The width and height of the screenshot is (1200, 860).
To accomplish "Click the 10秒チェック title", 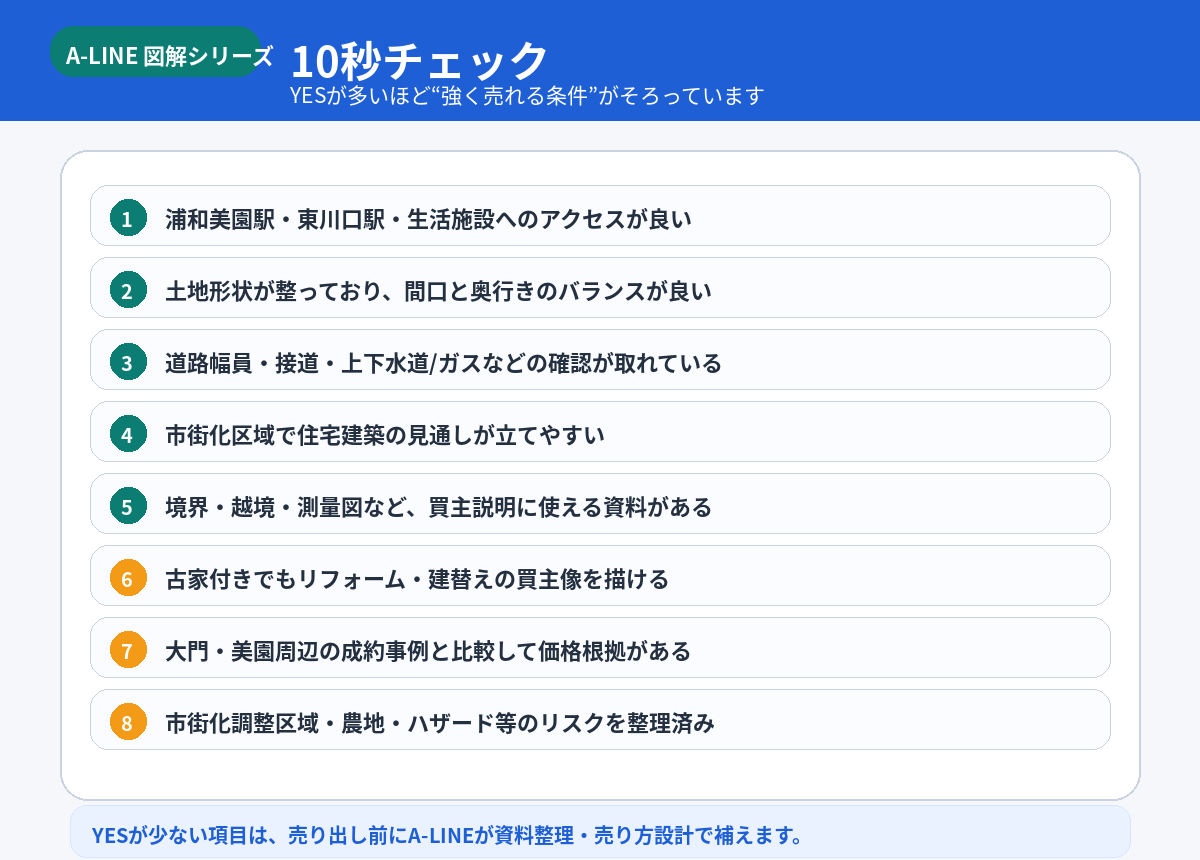I will 419,60.
